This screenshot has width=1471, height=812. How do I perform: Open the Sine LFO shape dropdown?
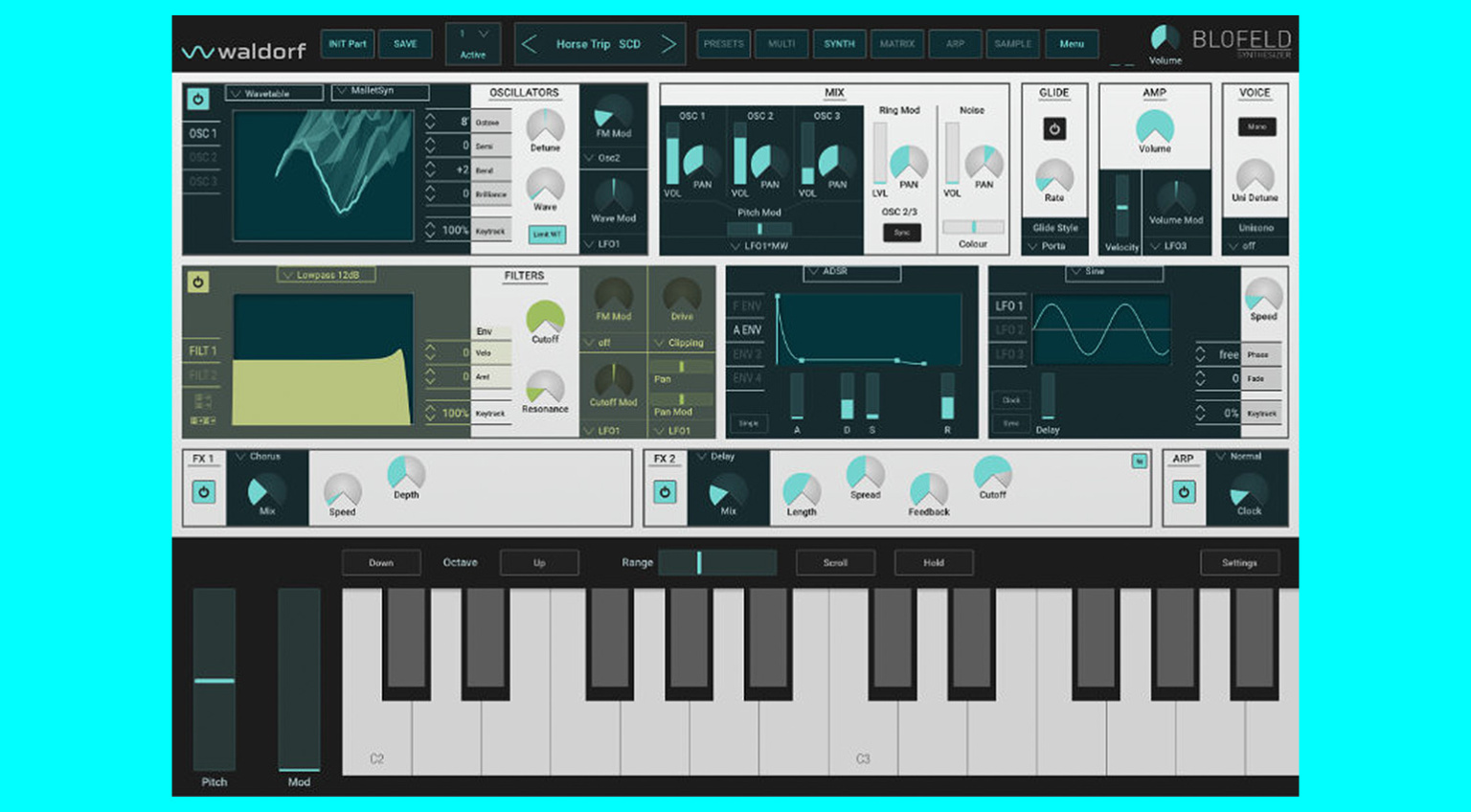1115,272
